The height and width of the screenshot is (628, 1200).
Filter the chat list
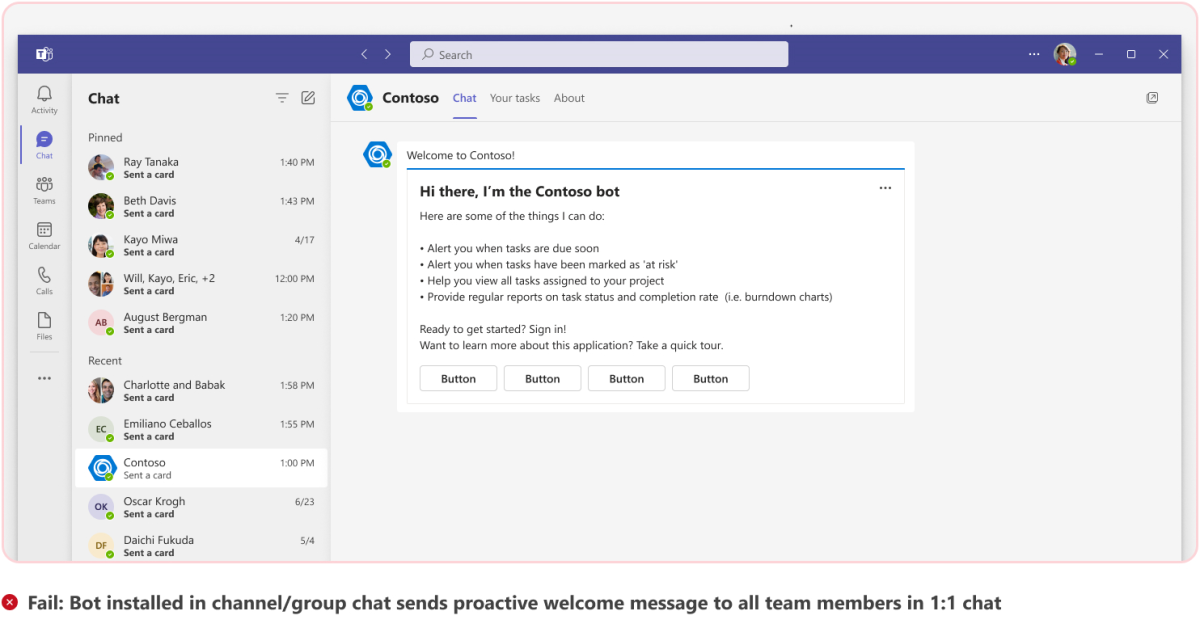click(282, 98)
